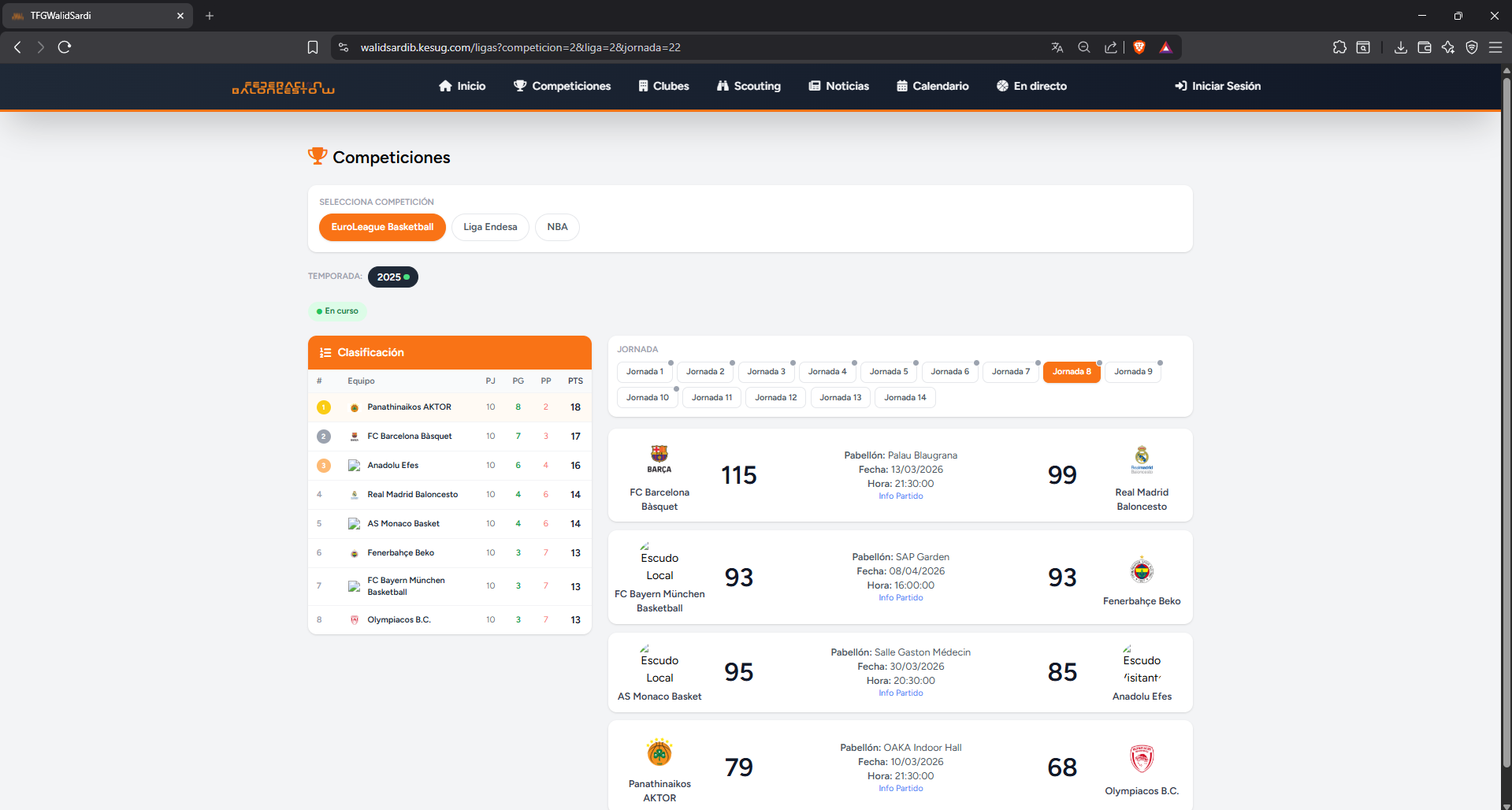Choose the 2025 season pill
Viewport: 1512px width, 810px height.
(392, 277)
